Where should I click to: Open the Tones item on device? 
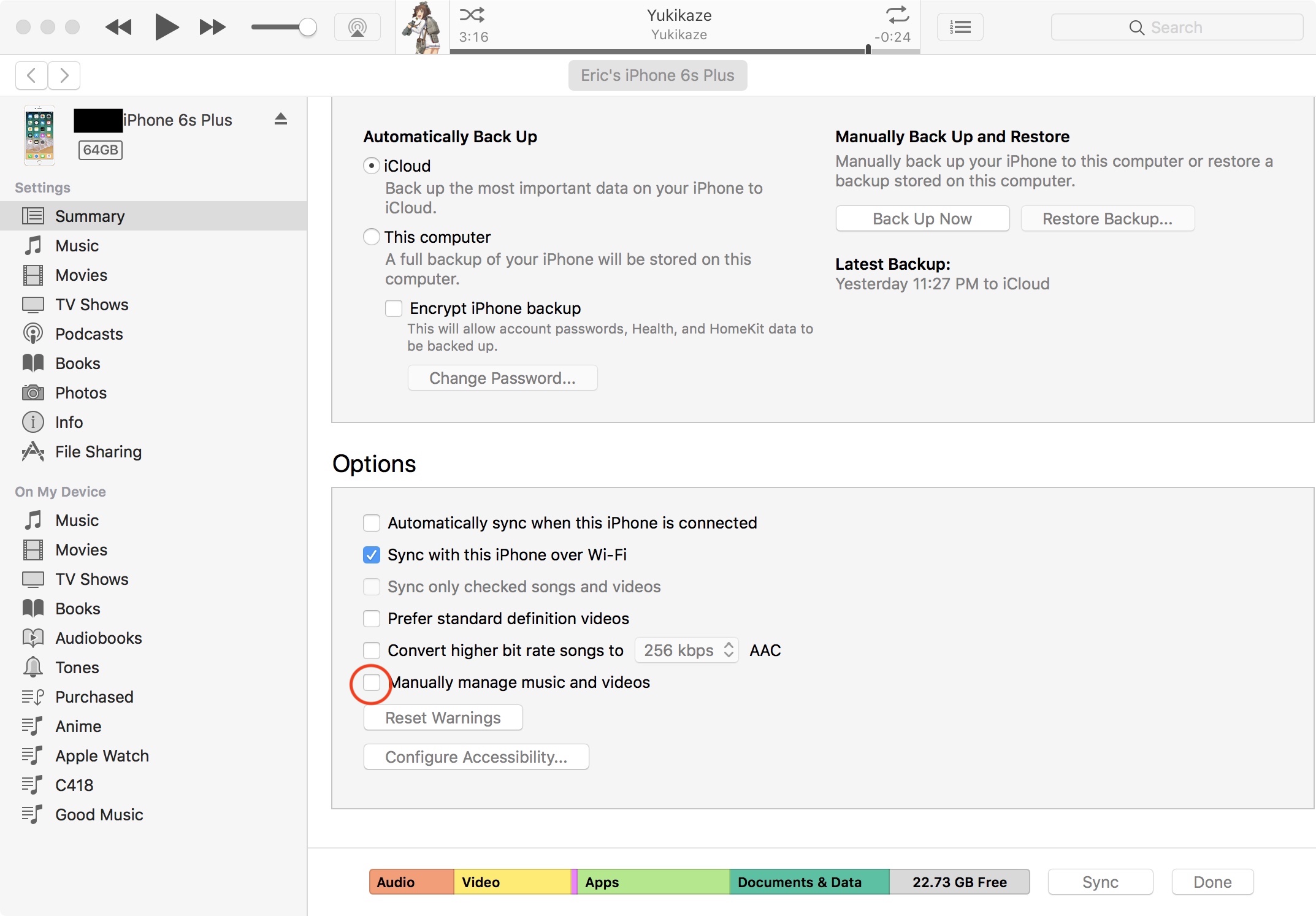click(x=77, y=668)
